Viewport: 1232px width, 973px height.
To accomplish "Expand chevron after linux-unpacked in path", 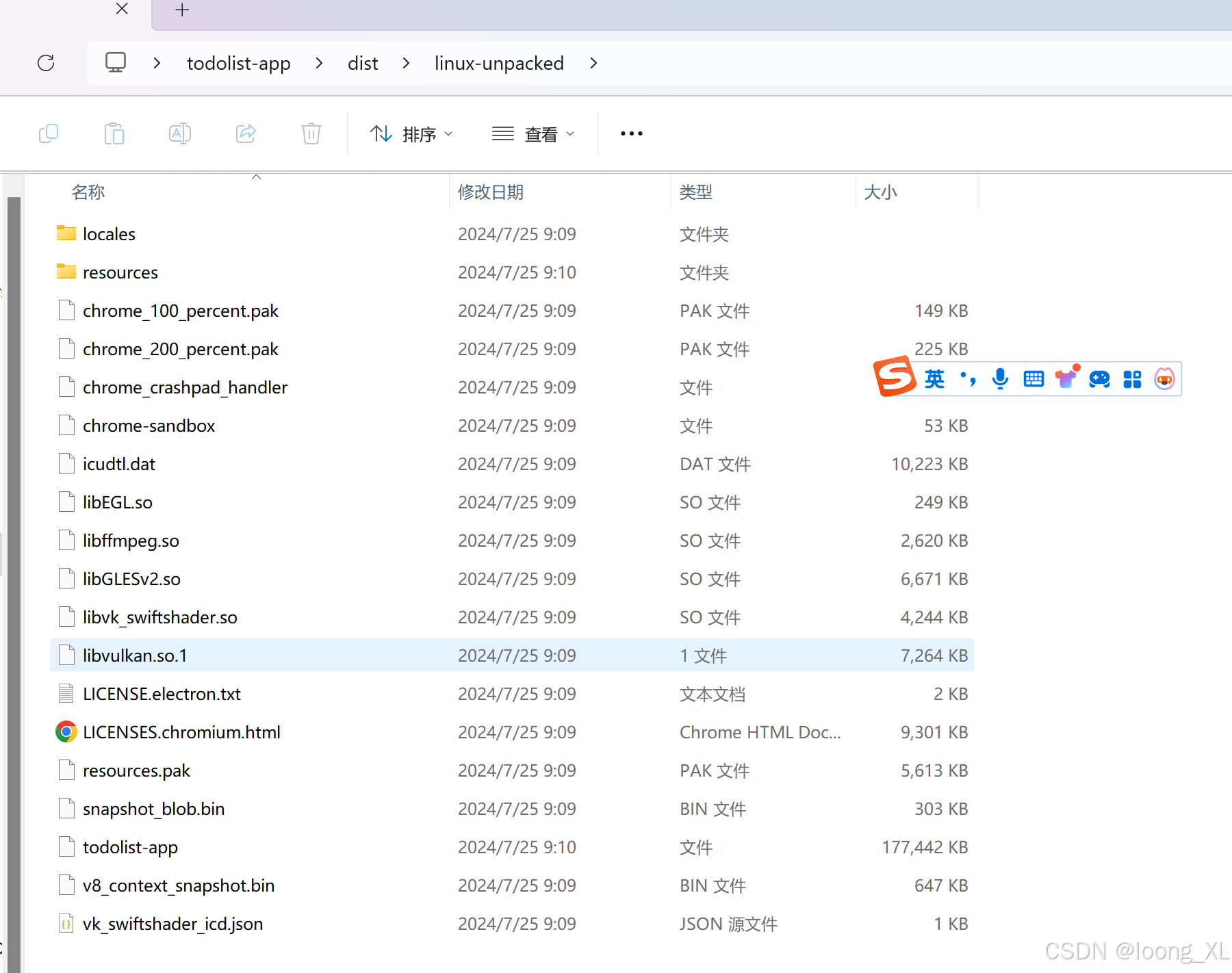I will coord(593,63).
